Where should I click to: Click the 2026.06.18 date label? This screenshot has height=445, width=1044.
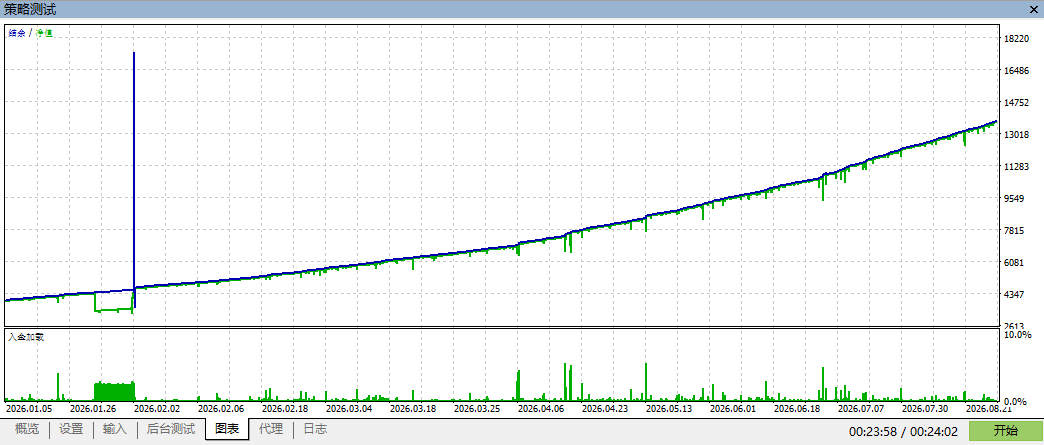pos(796,409)
